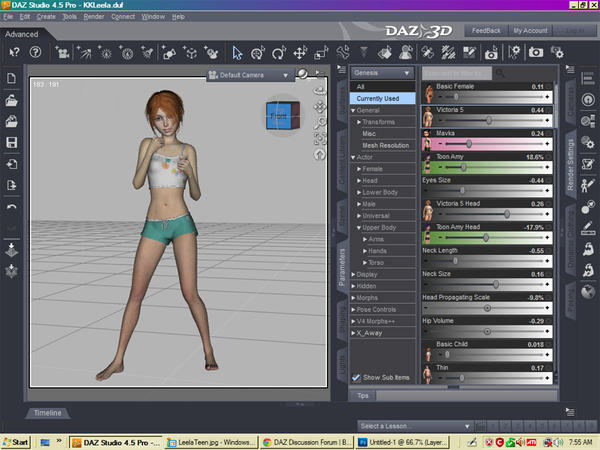Image resolution: width=600 pixels, height=450 pixels.
Task: Click the Open file folder icon
Action: click(11, 100)
